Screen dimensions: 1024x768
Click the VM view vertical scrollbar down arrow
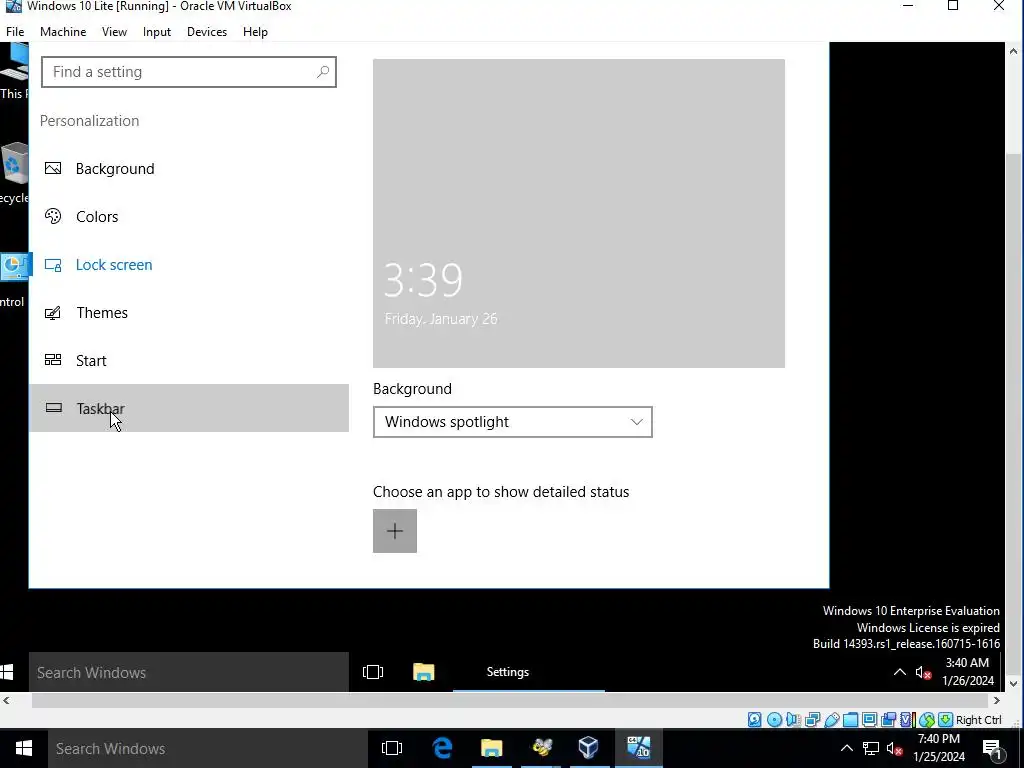click(1014, 684)
